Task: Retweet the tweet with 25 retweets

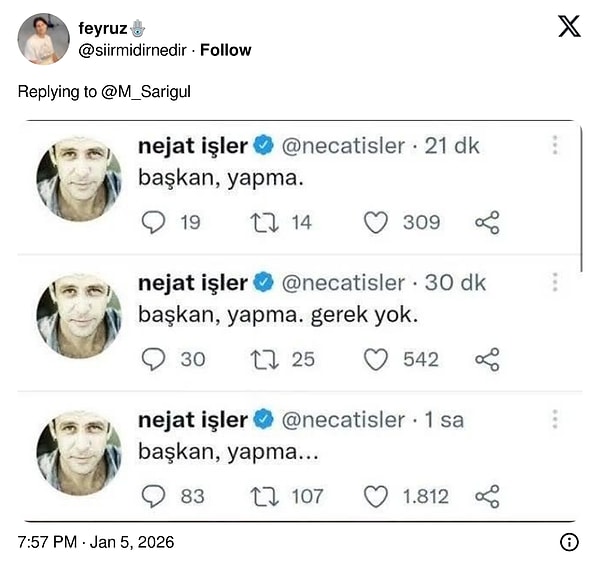Action: [x=264, y=359]
